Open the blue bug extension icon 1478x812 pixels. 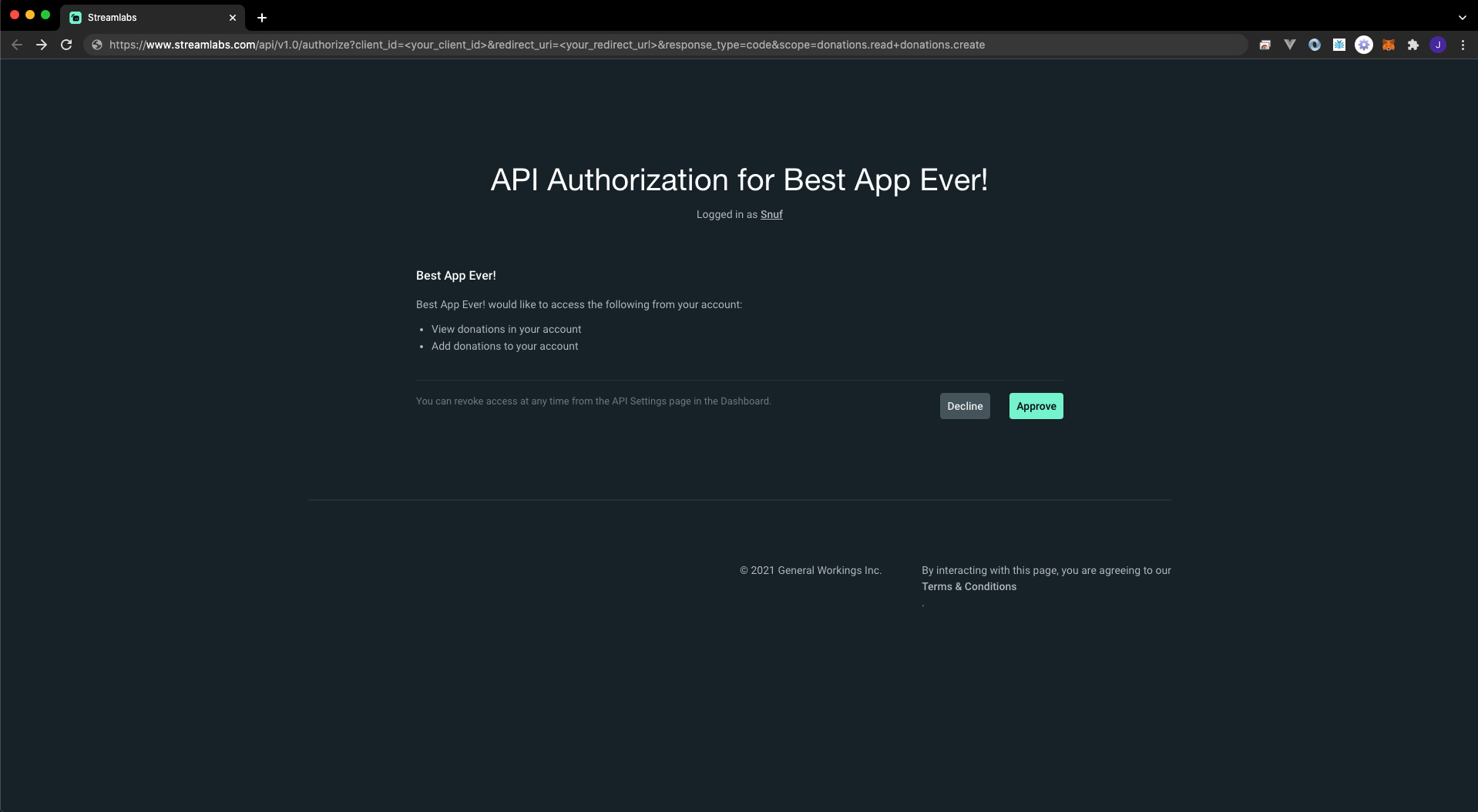click(x=1339, y=45)
